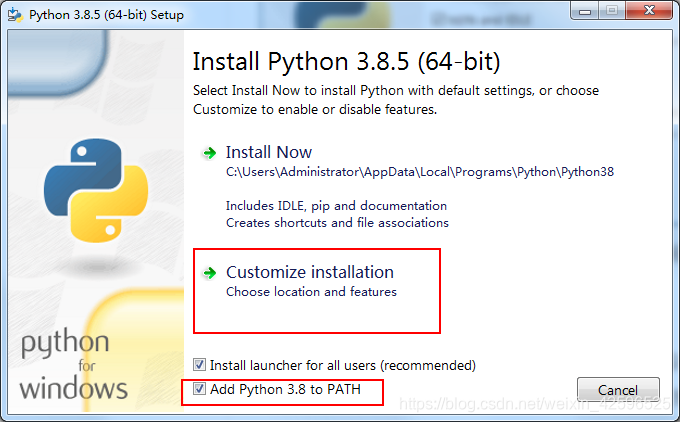Viewport: 680px width, 422px height.
Task: Click the Install Now green arrow icon
Action: (209, 153)
